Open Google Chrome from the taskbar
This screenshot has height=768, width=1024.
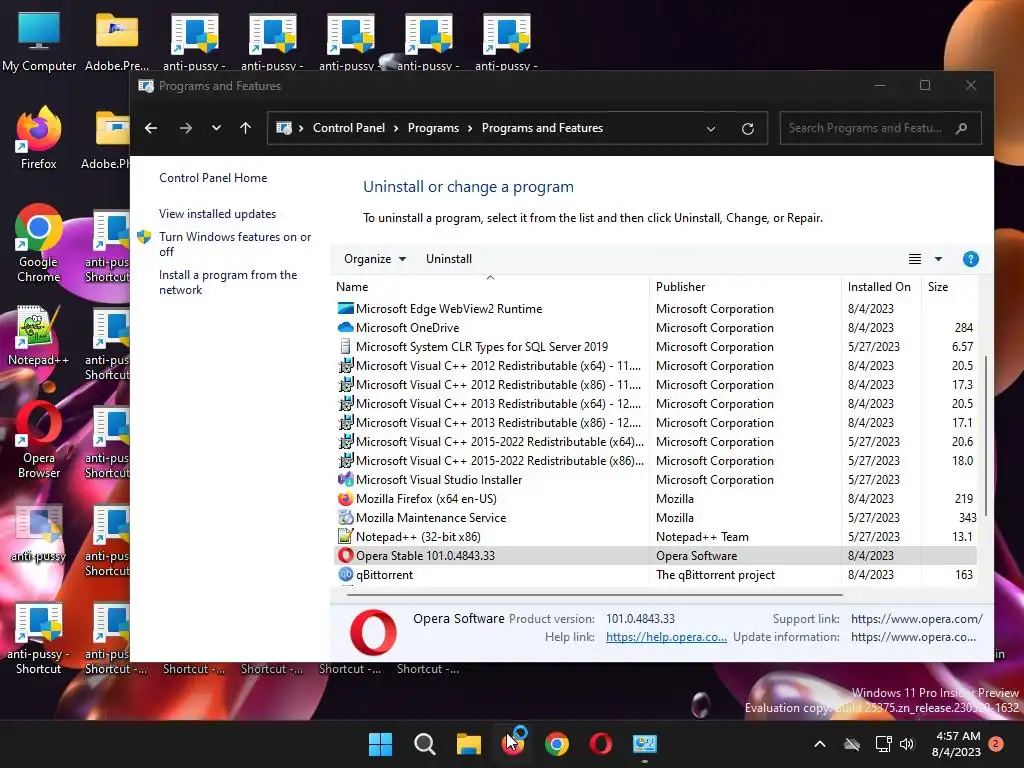tap(556, 744)
